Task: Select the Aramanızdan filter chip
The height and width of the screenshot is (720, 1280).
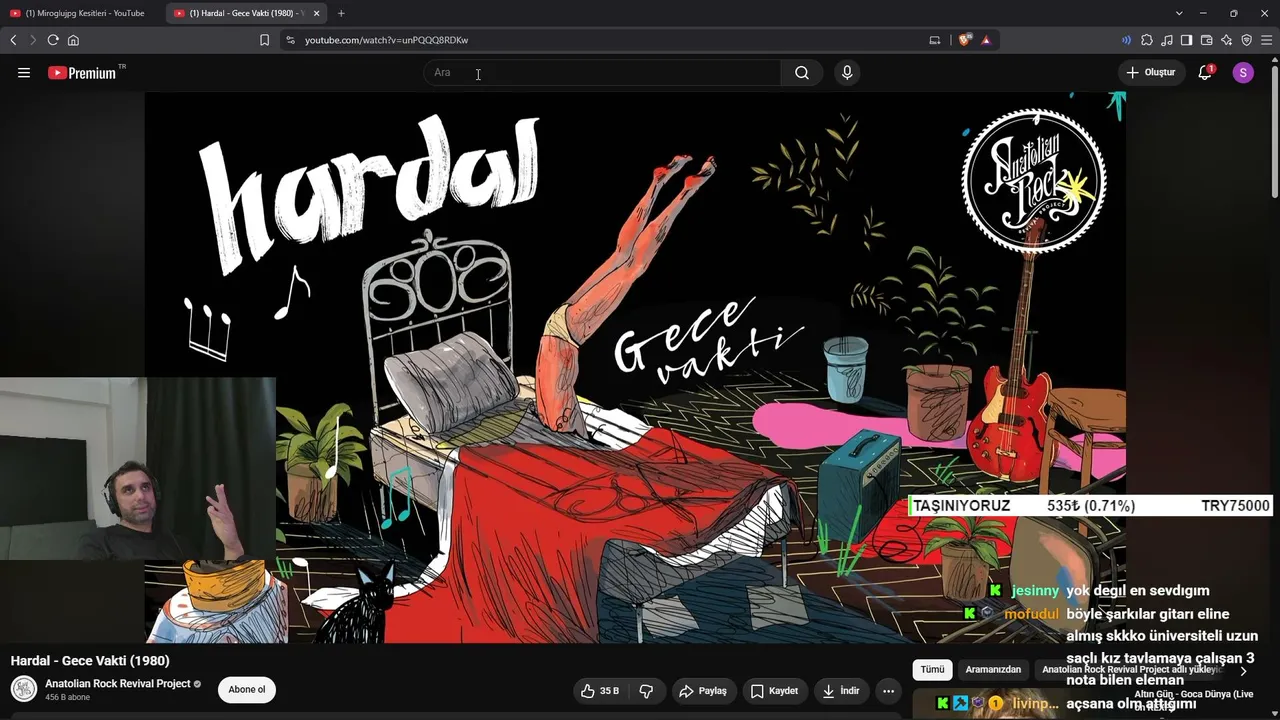Action: [993, 669]
